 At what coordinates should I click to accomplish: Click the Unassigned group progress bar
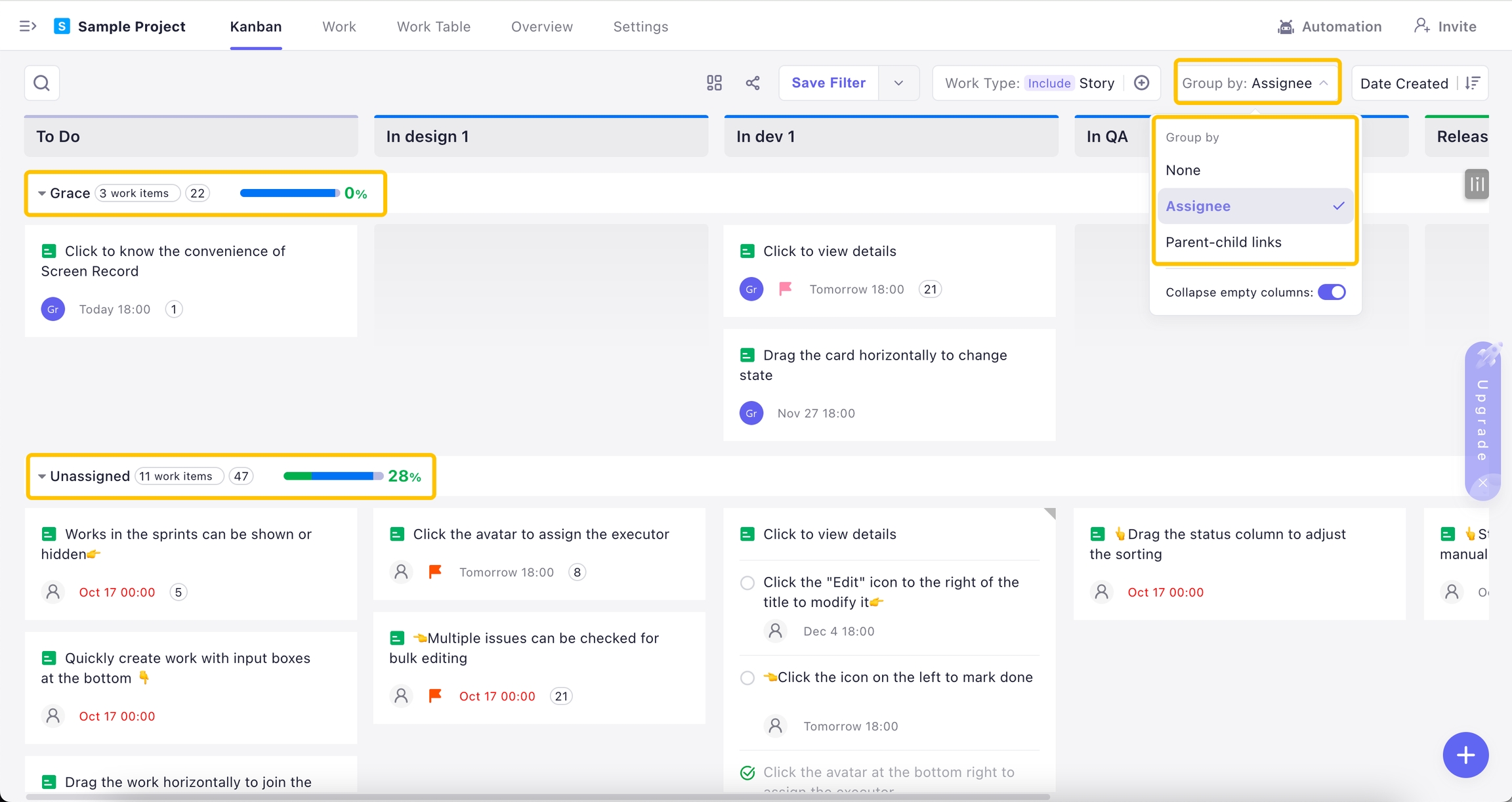click(x=333, y=476)
